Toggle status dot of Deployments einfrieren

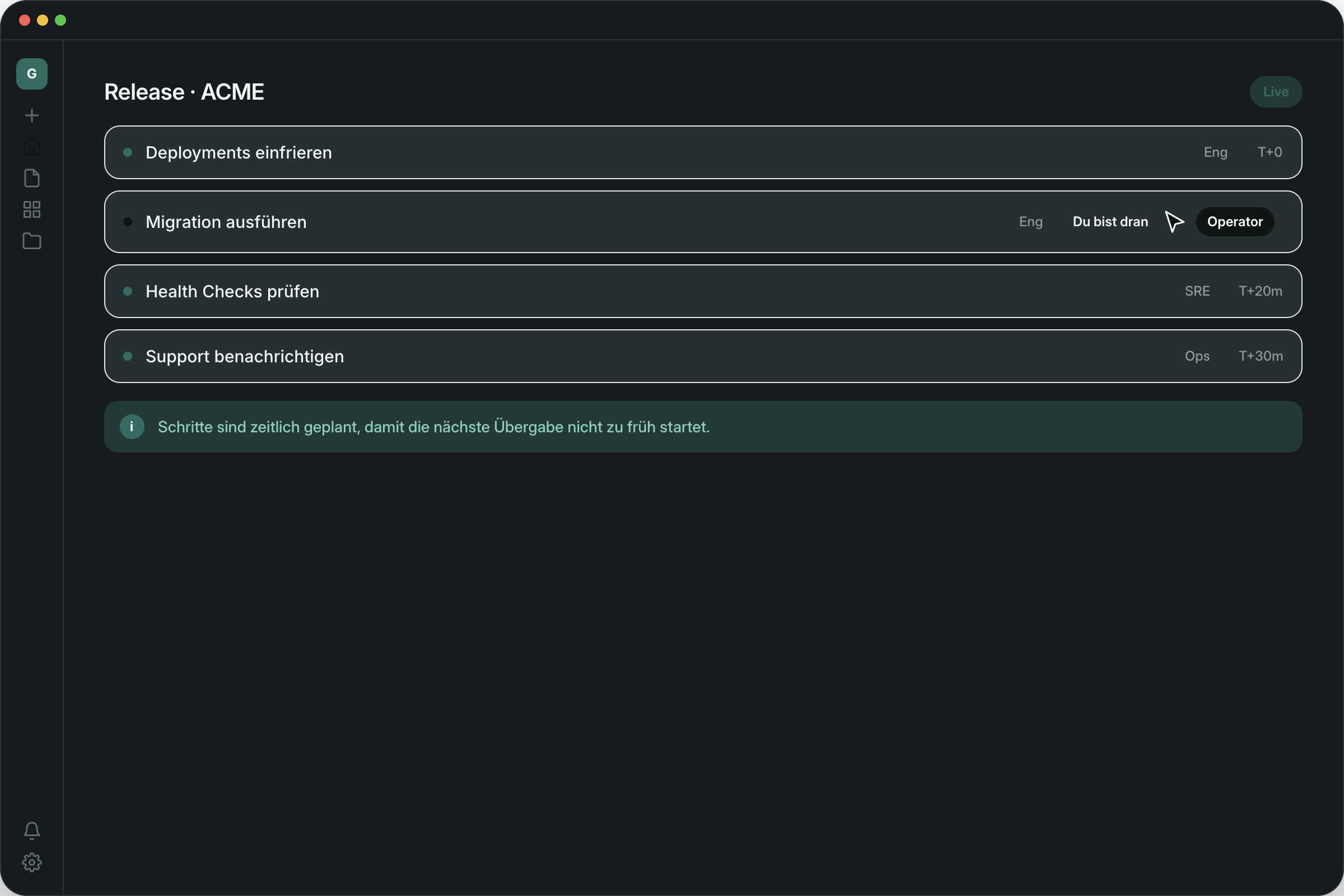tap(128, 152)
